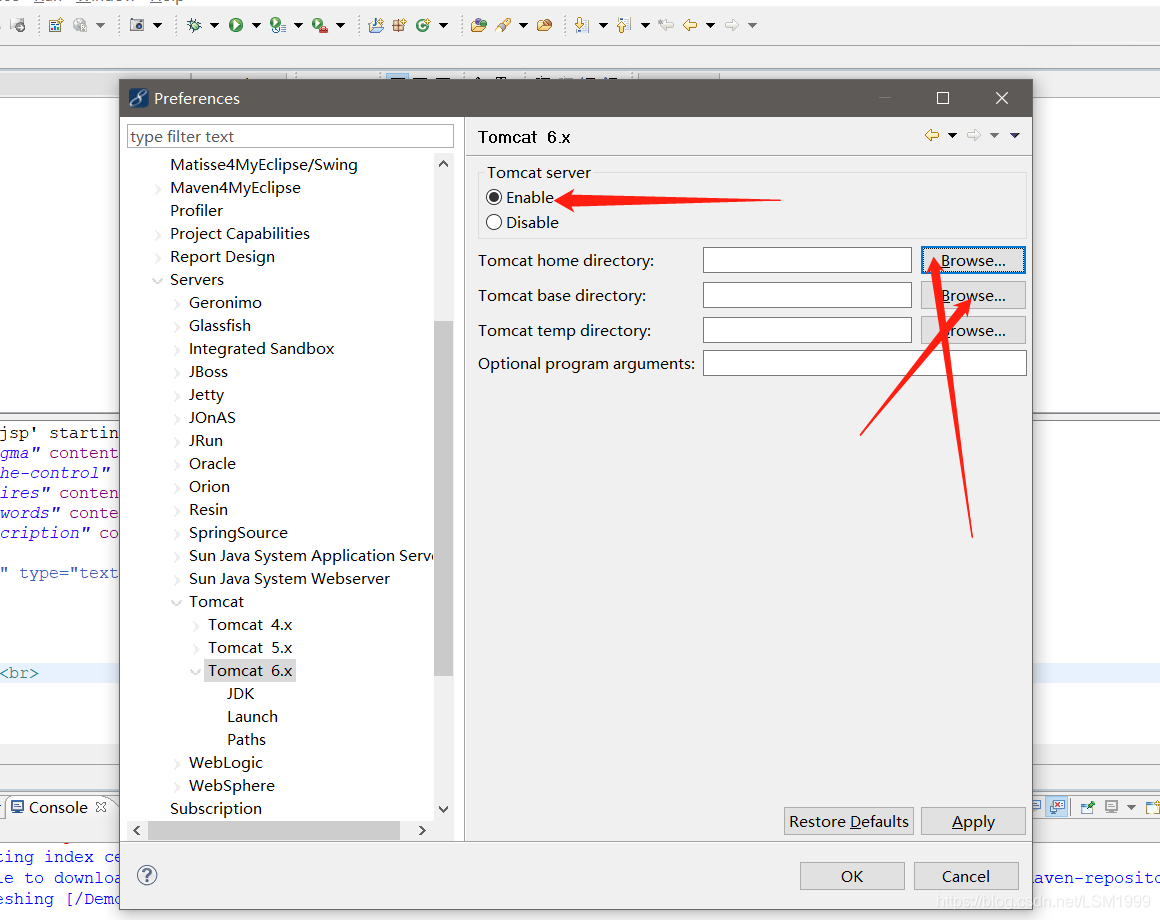Click the OK button
1160x920 pixels.
pyautogui.click(x=852, y=876)
